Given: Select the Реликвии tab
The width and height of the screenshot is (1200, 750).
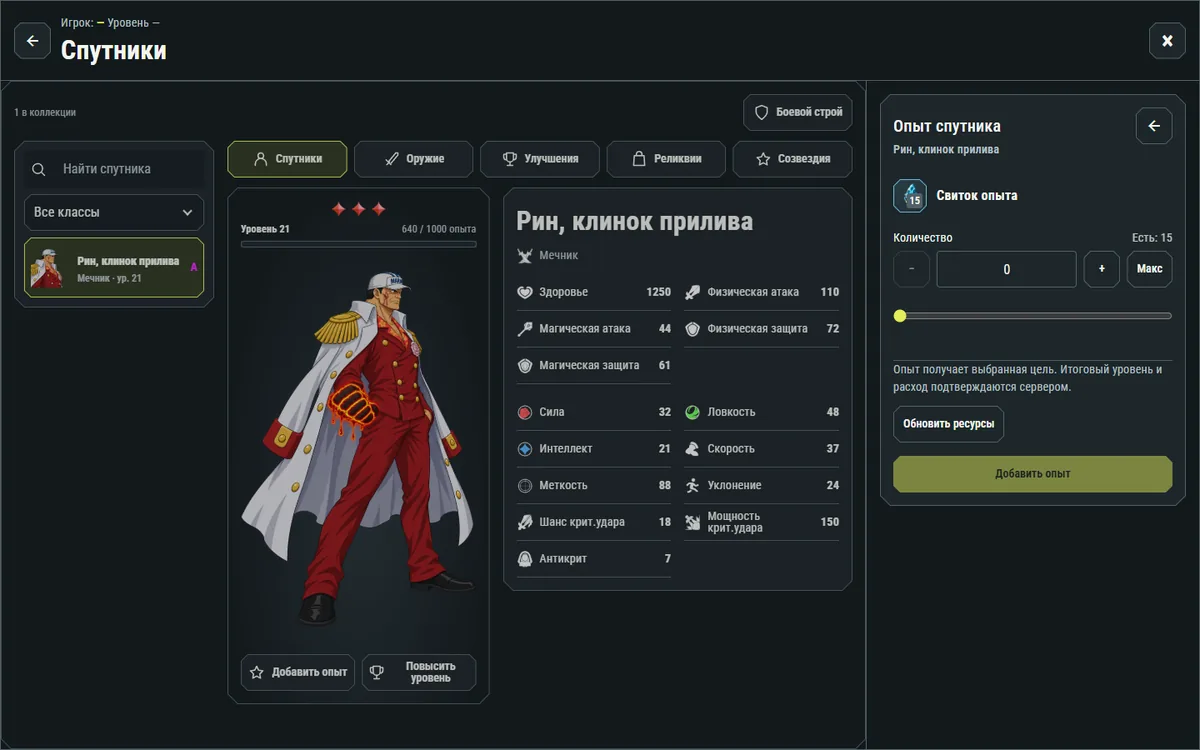Looking at the screenshot, I should pyautogui.click(x=666, y=159).
